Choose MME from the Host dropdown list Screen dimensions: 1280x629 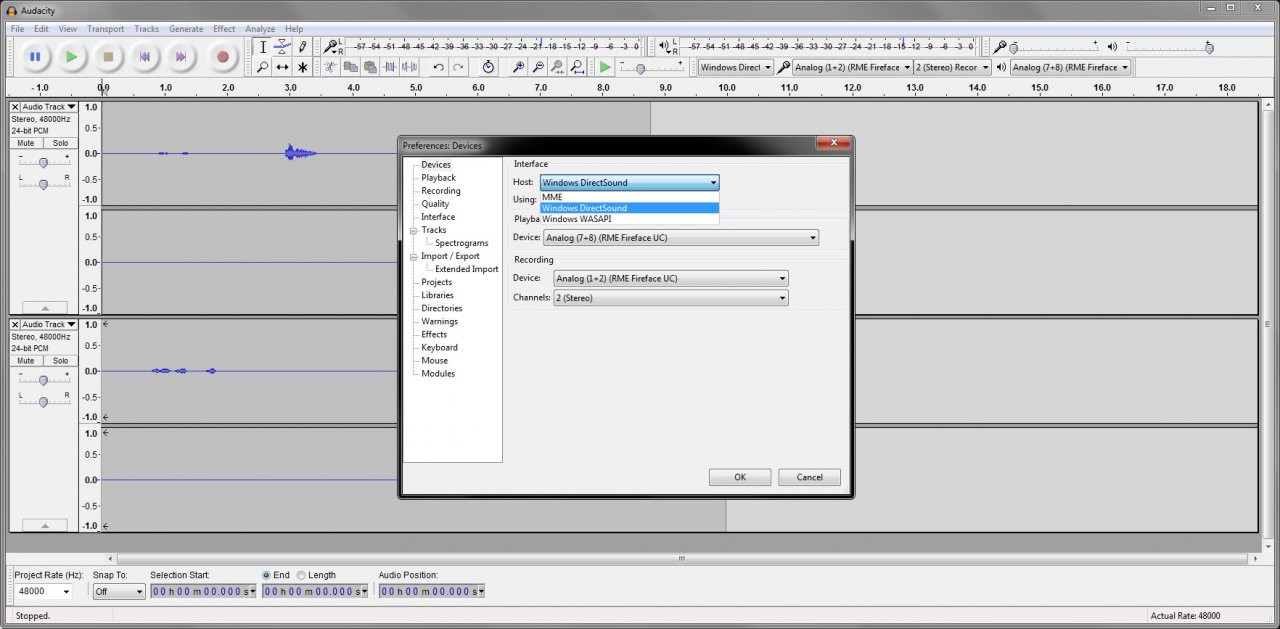[629, 197]
